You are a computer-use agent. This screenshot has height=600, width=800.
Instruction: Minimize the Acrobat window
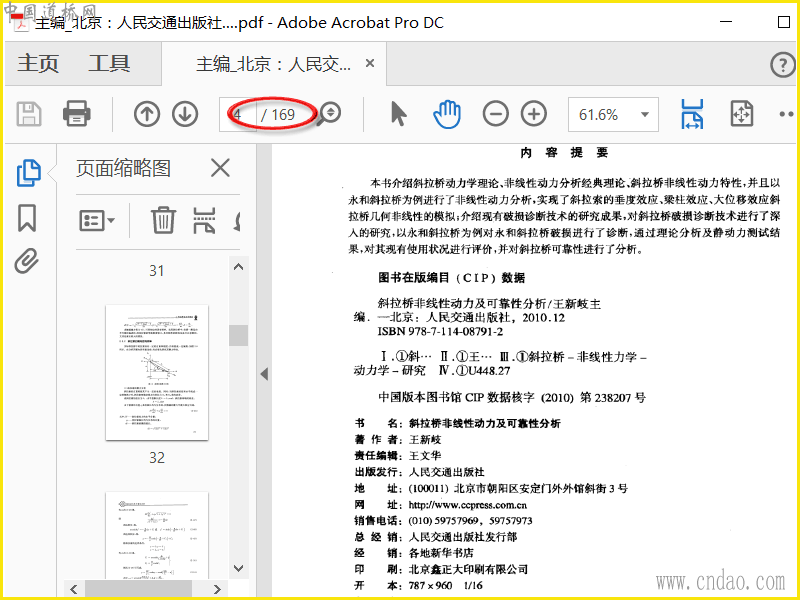tap(726, 22)
